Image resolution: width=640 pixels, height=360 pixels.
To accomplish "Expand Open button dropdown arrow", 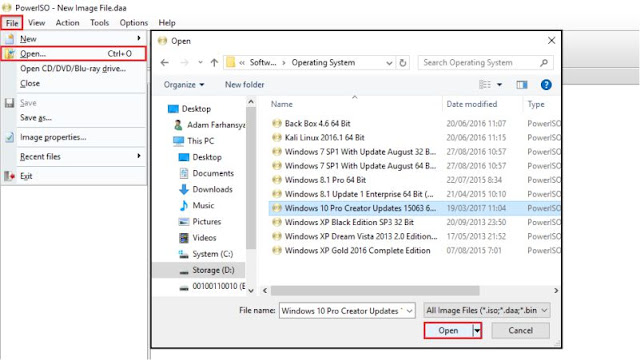I will 477,331.
